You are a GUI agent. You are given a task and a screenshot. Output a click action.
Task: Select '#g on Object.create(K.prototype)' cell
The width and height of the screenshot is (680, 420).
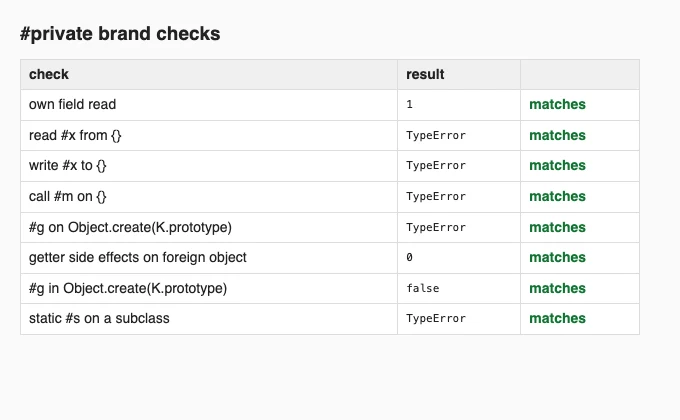(x=209, y=227)
